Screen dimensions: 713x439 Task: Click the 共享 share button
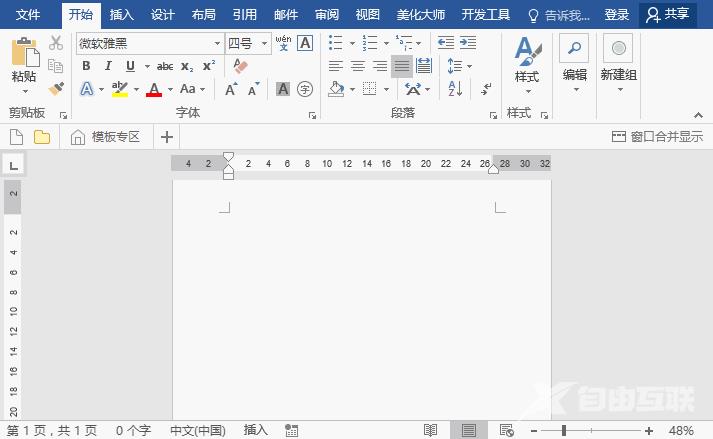[x=670, y=15]
